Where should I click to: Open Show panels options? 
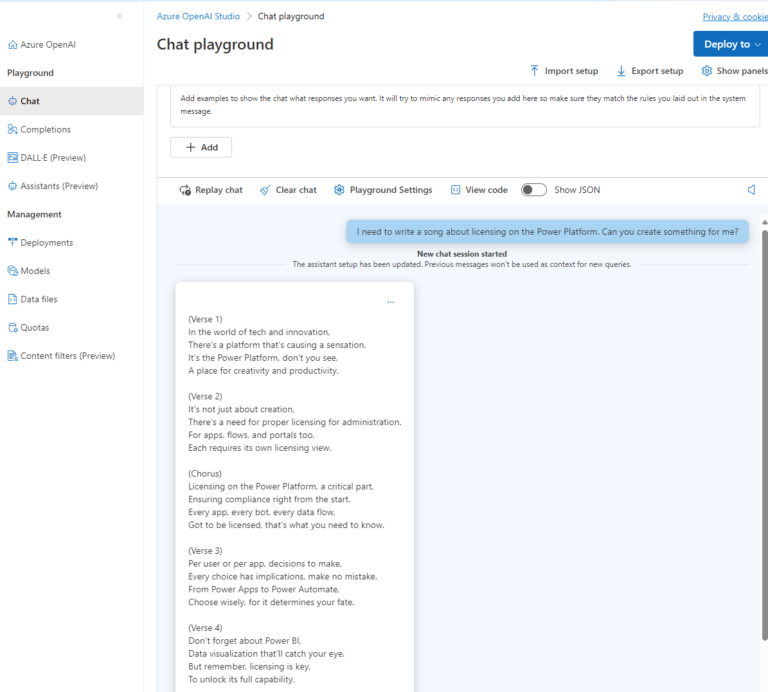pyautogui.click(x=734, y=71)
